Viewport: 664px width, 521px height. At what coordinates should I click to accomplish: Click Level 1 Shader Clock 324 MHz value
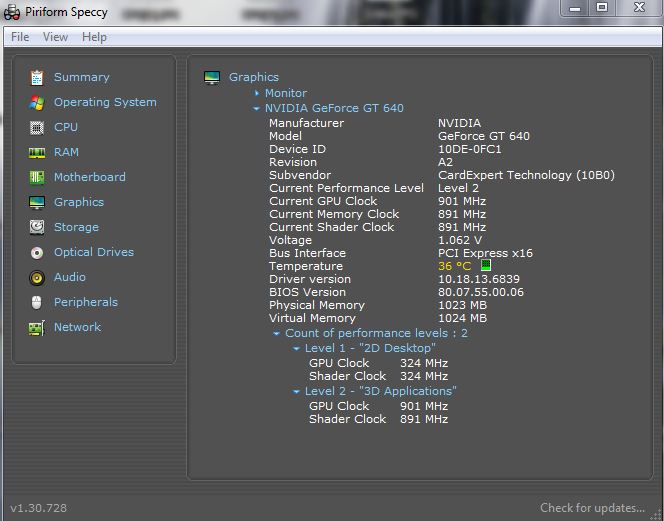coord(424,376)
